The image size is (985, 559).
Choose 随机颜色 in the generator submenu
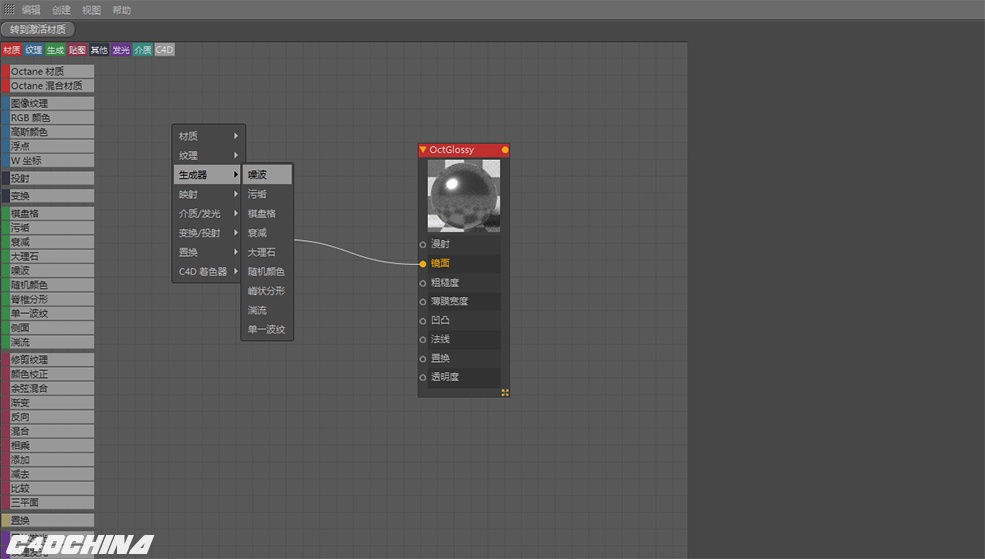267,271
